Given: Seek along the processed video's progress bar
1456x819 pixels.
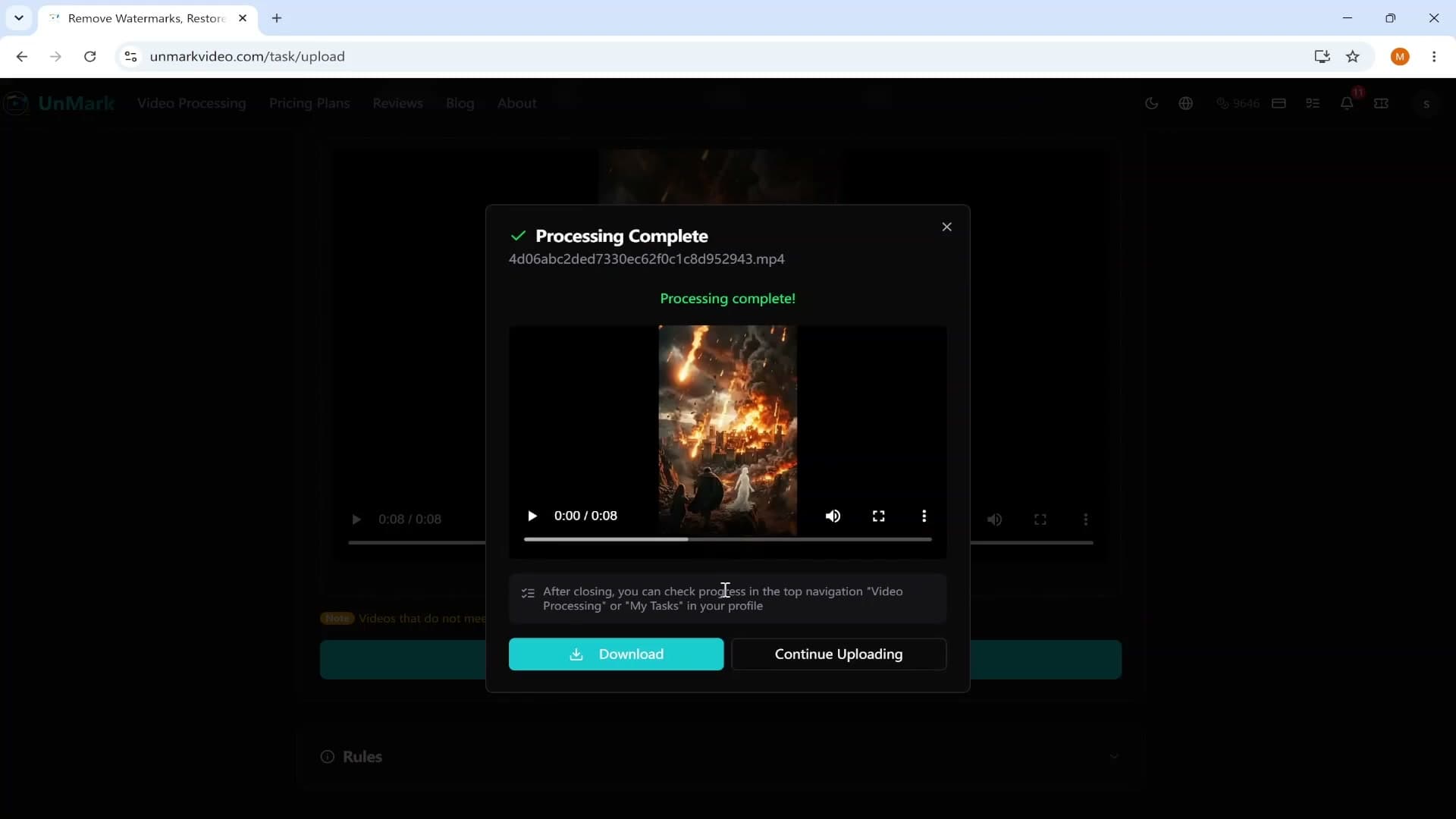Looking at the screenshot, I should (727, 539).
